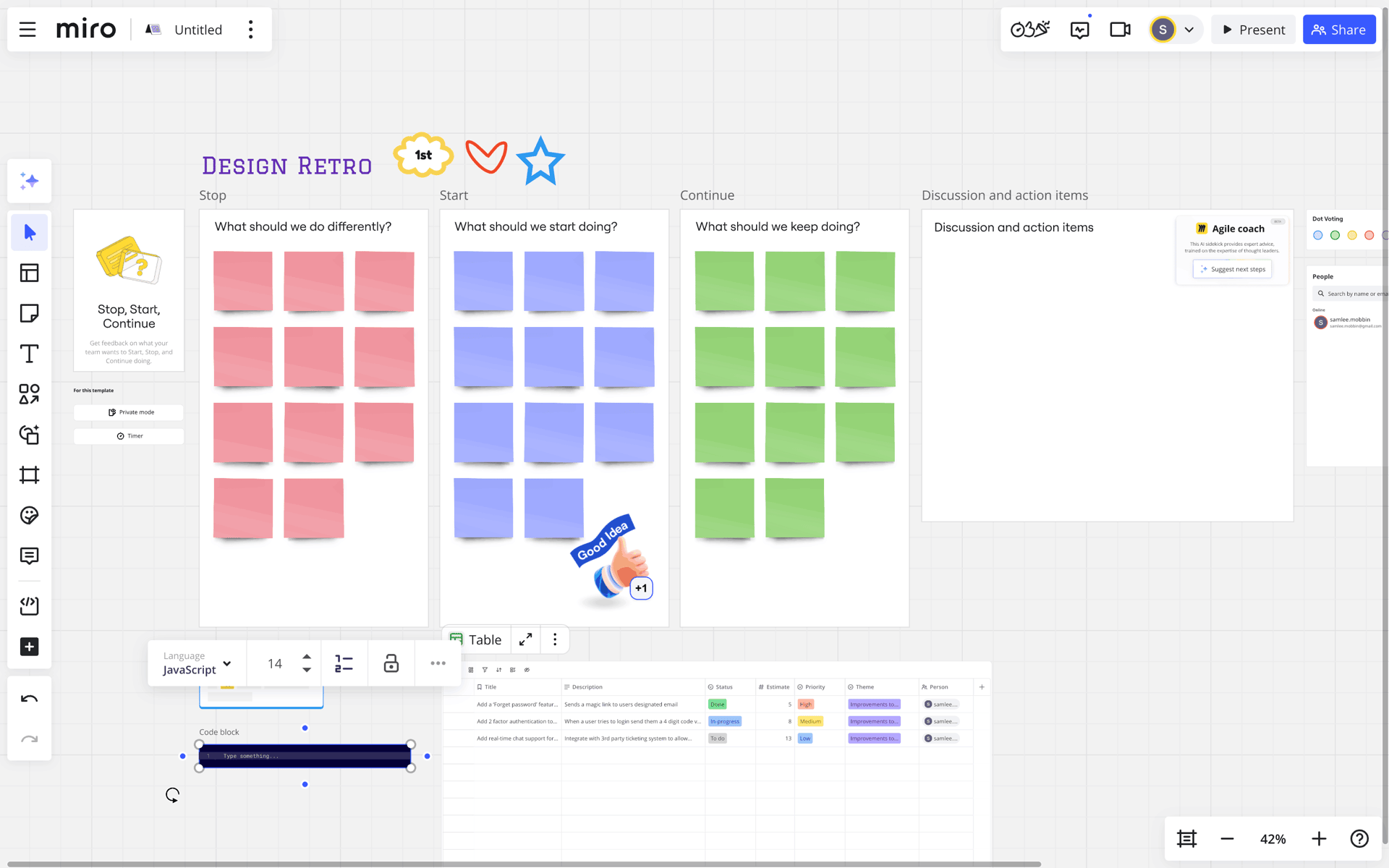Viewport: 1389px width, 868px height.
Task: Open the Shapes and lines tool
Action: pos(29,394)
